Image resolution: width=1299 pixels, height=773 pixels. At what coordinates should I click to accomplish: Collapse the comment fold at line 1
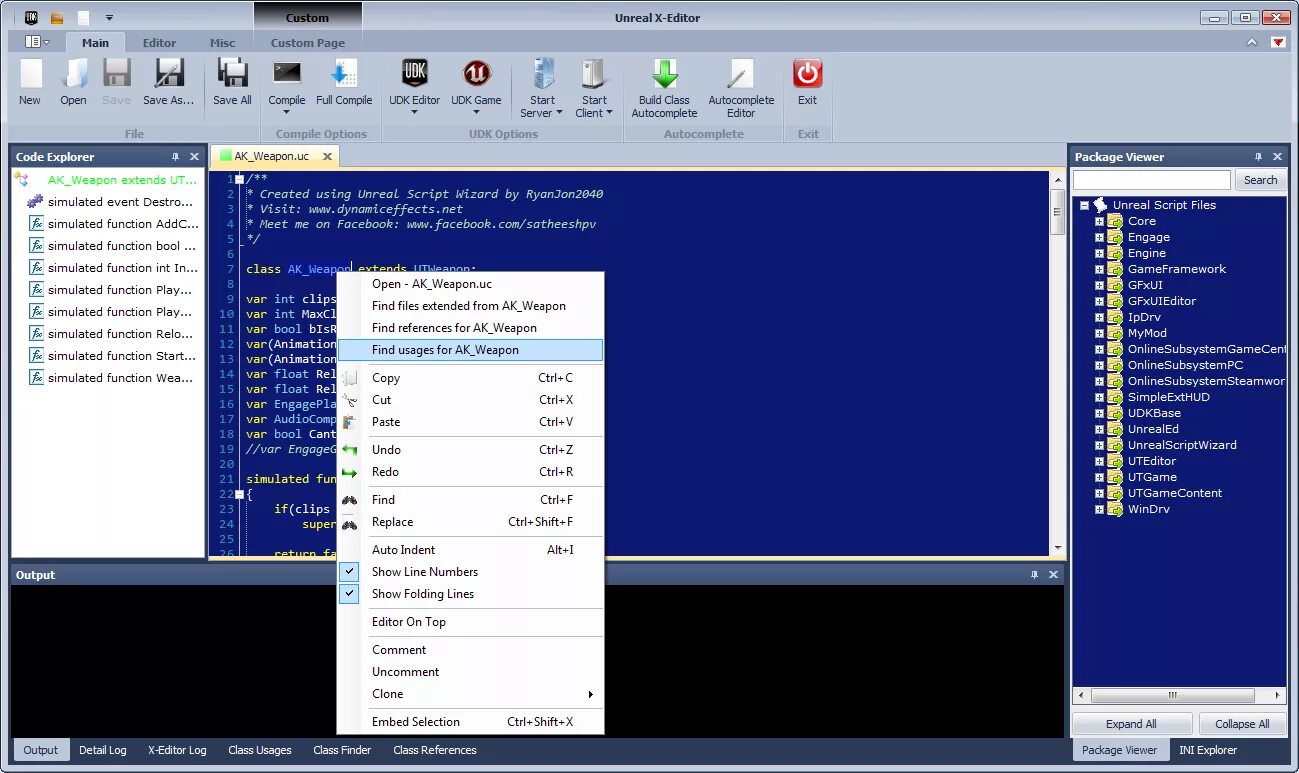(239, 179)
